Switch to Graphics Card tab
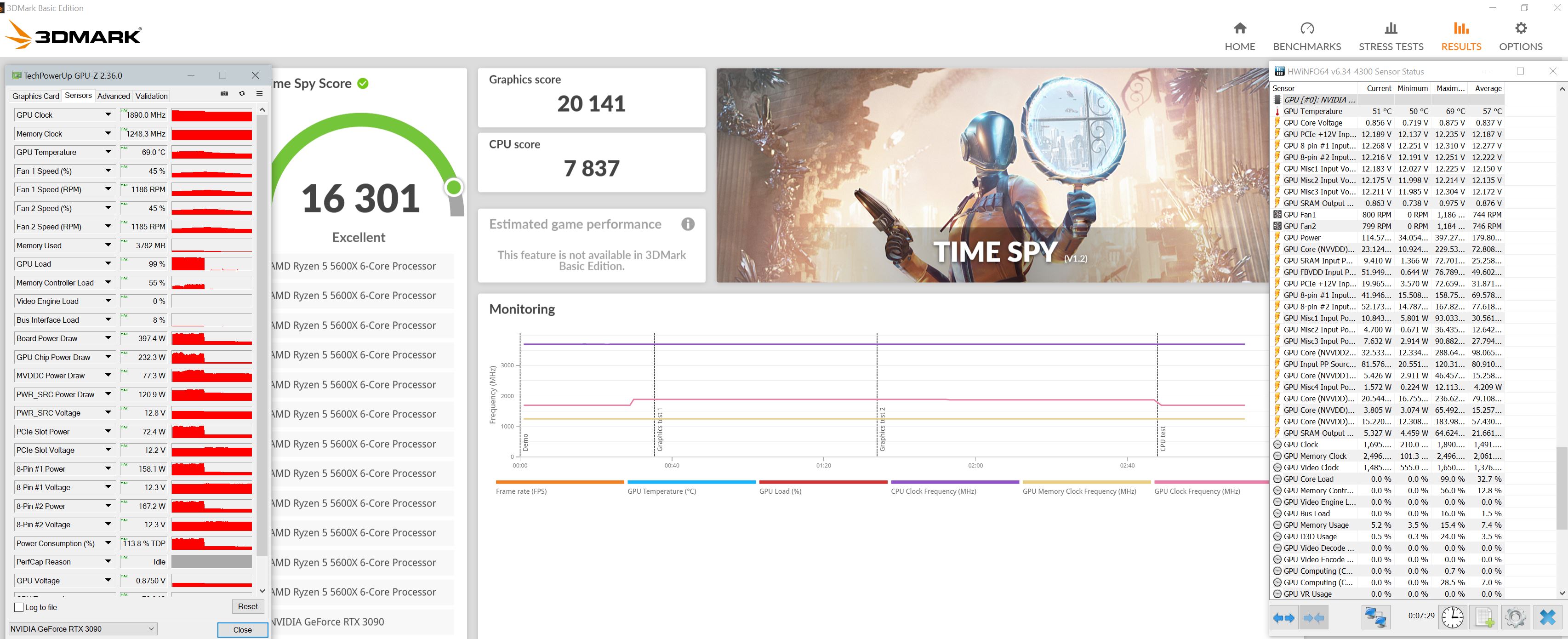The image size is (1568, 639). (35, 96)
